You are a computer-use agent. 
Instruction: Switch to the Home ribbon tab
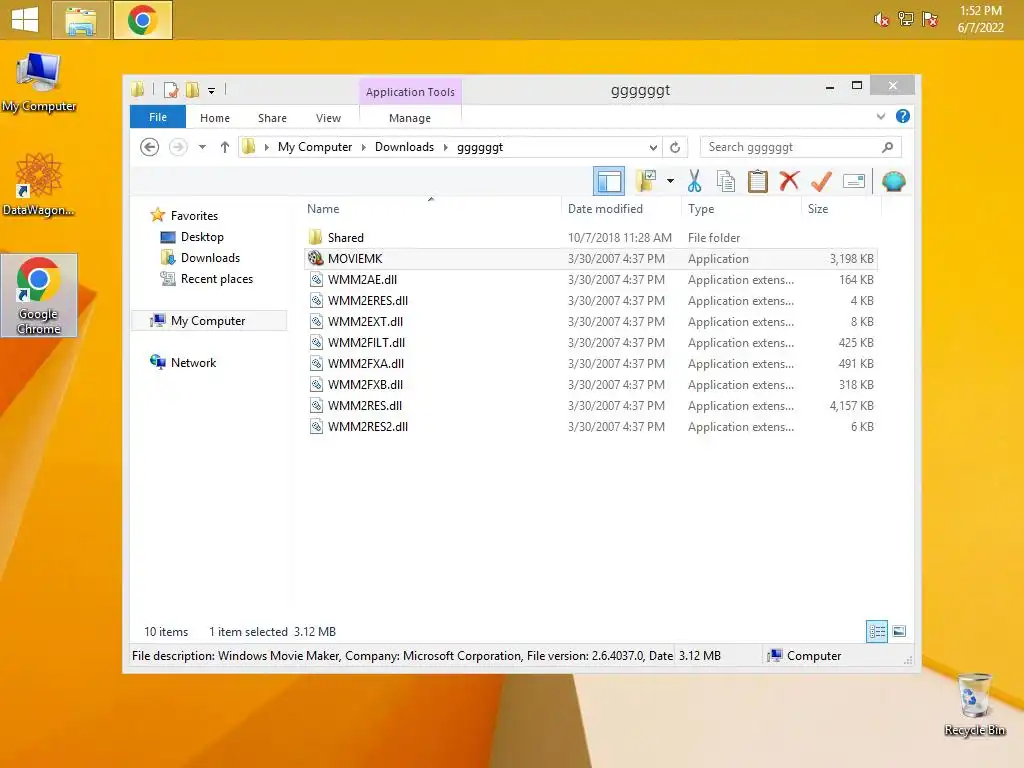215,118
